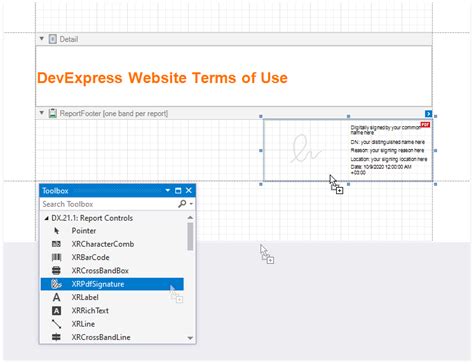Viewport: 474px width, 364px height.
Task: Maximize the Toolbox panel
Action: [x=178, y=191]
